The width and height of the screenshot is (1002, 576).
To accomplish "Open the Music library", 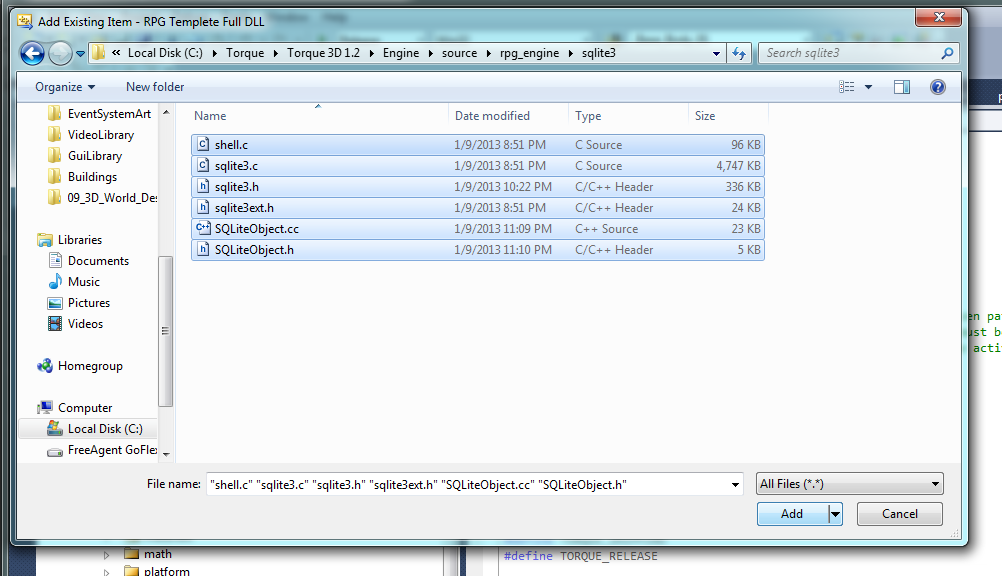I will click(83, 282).
